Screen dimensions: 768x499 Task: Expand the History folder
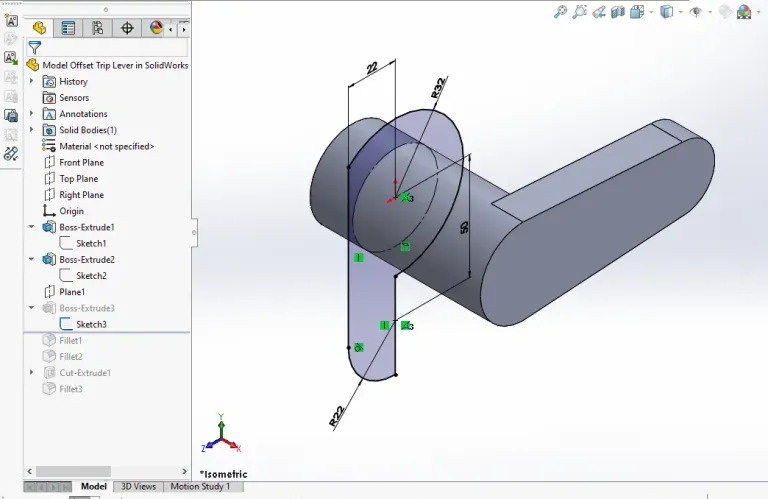[32, 81]
